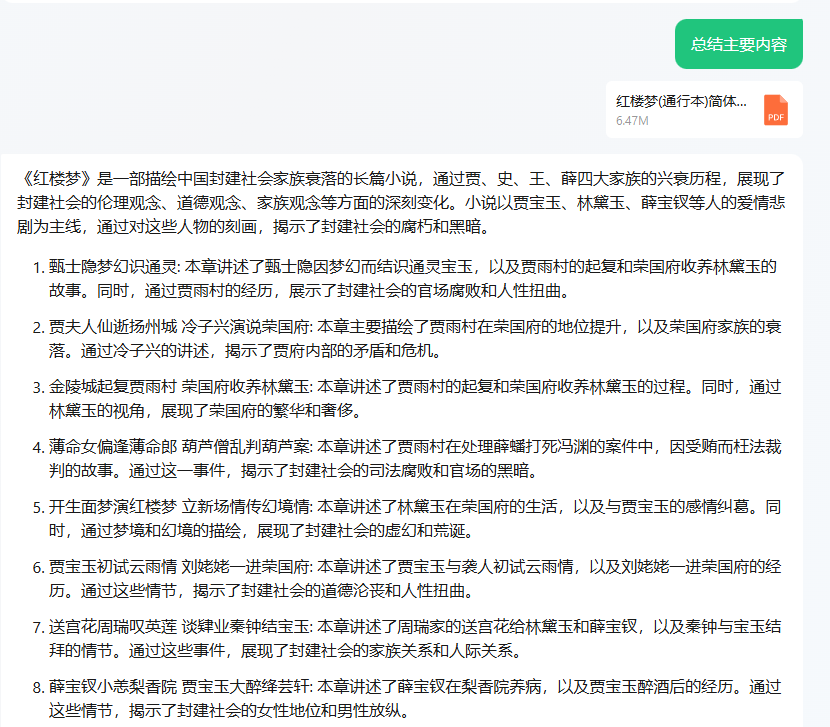Click the text 荣国府收养林黛玉 in item 3 title

(246, 387)
